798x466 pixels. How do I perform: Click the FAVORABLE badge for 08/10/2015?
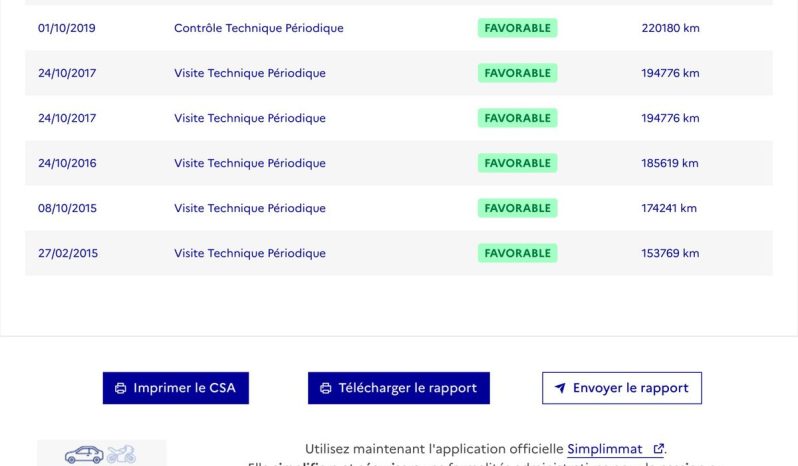tap(517, 208)
